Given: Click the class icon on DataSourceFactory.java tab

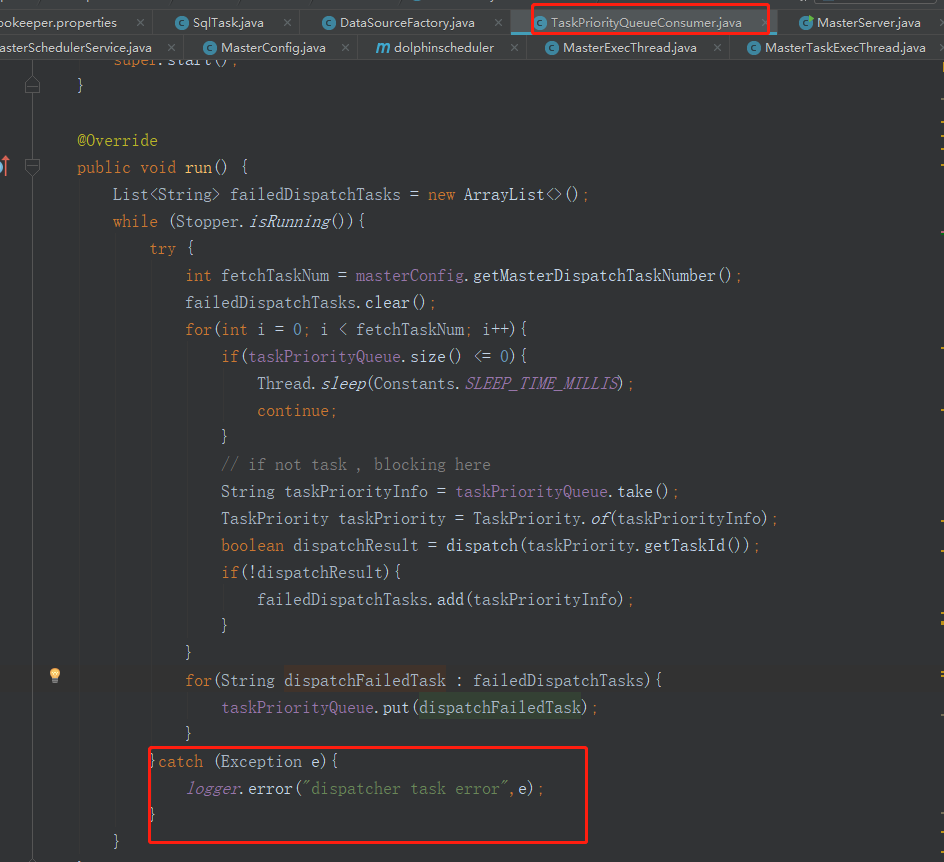Looking at the screenshot, I should tap(329, 23).
